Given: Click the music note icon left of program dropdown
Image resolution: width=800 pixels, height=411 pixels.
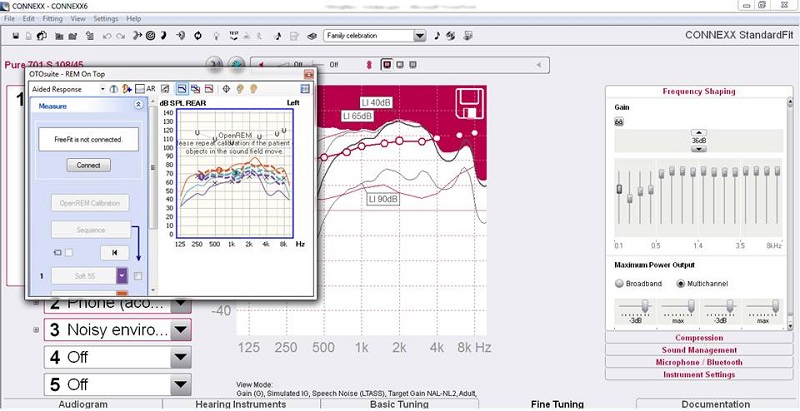Looking at the screenshot, I should [x=278, y=36].
